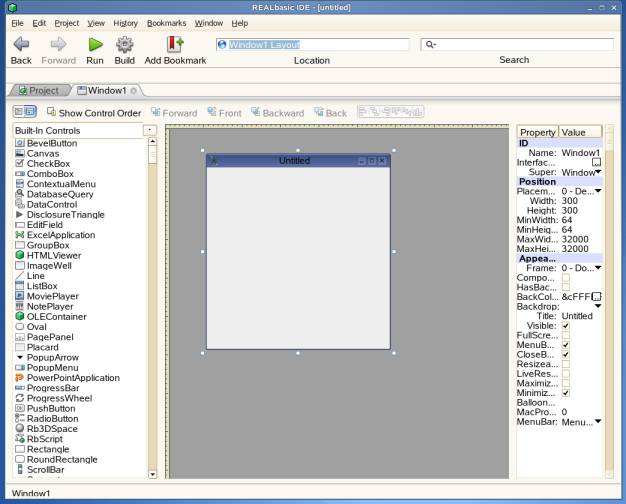Open the Backdrop property dropdown
The height and width of the screenshot is (504, 626).
click(598, 306)
